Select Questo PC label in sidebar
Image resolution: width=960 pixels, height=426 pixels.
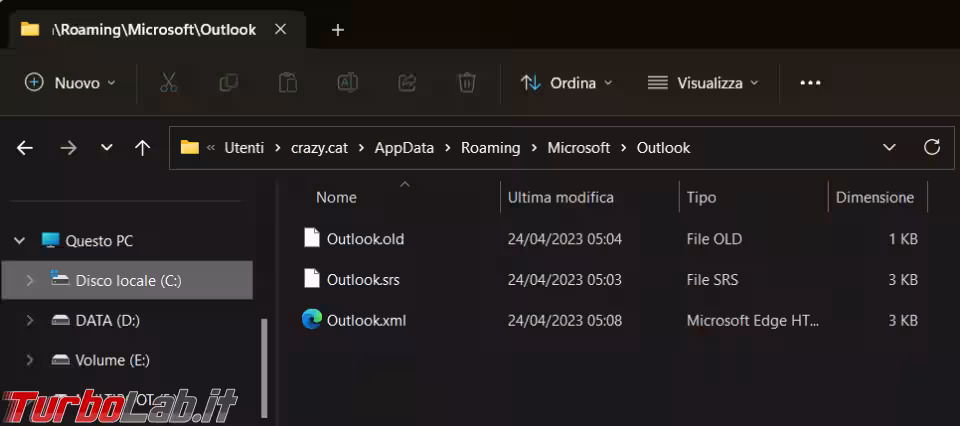coord(99,241)
